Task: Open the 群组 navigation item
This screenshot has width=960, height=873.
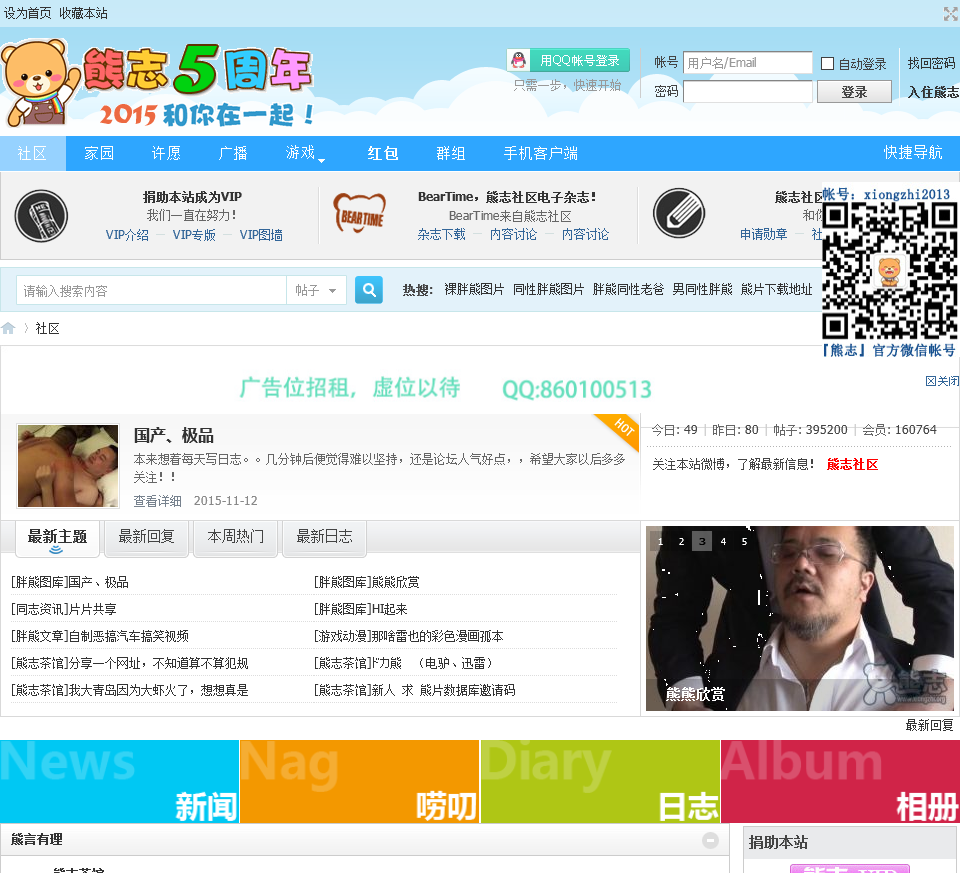Action: click(x=451, y=153)
